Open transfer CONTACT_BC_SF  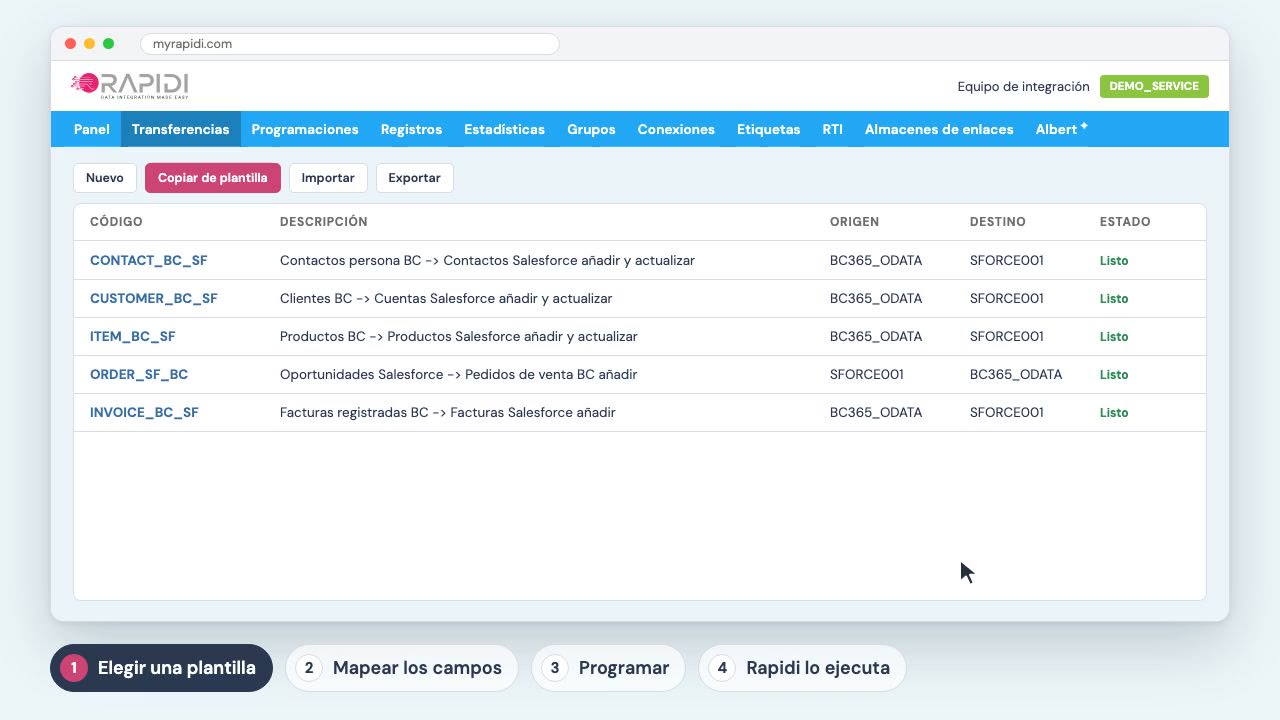click(x=149, y=260)
